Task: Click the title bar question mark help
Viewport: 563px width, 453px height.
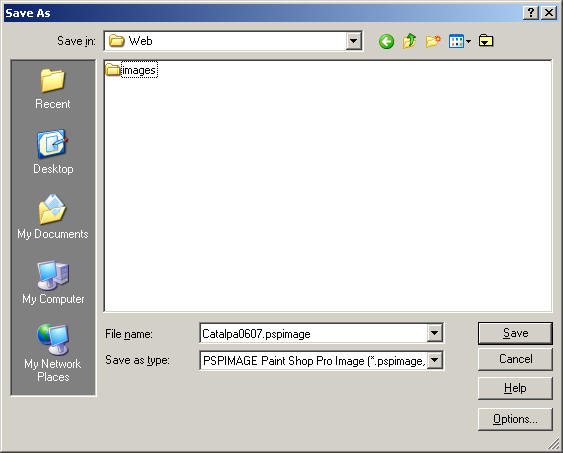Action: (531, 13)
